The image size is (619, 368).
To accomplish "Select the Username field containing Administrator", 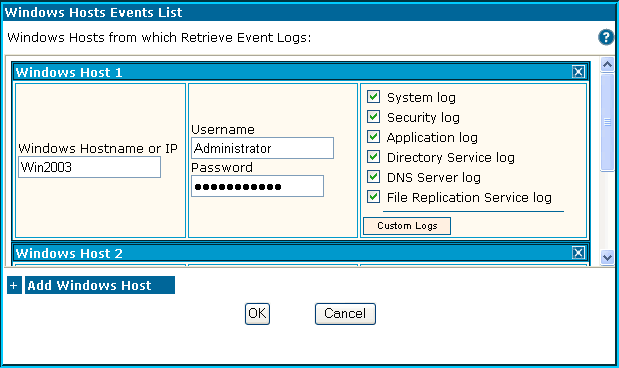I will pos(263,148).
